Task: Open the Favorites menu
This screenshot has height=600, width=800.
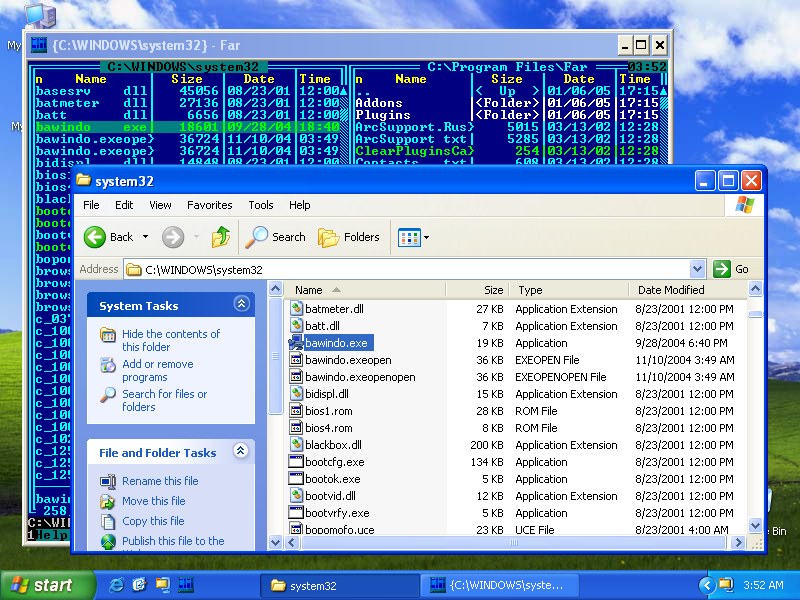Action: (210, 205)
